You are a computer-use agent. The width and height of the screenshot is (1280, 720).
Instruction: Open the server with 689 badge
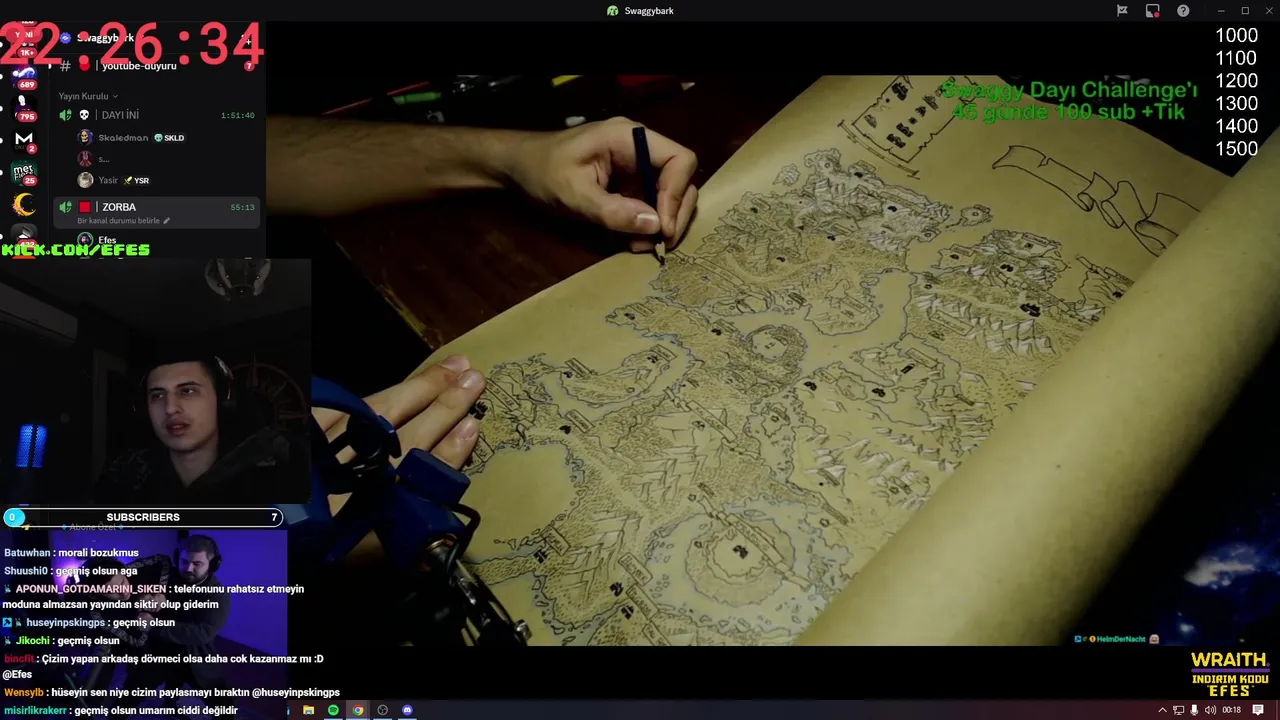pyautogui.click(x=24, y=77)
